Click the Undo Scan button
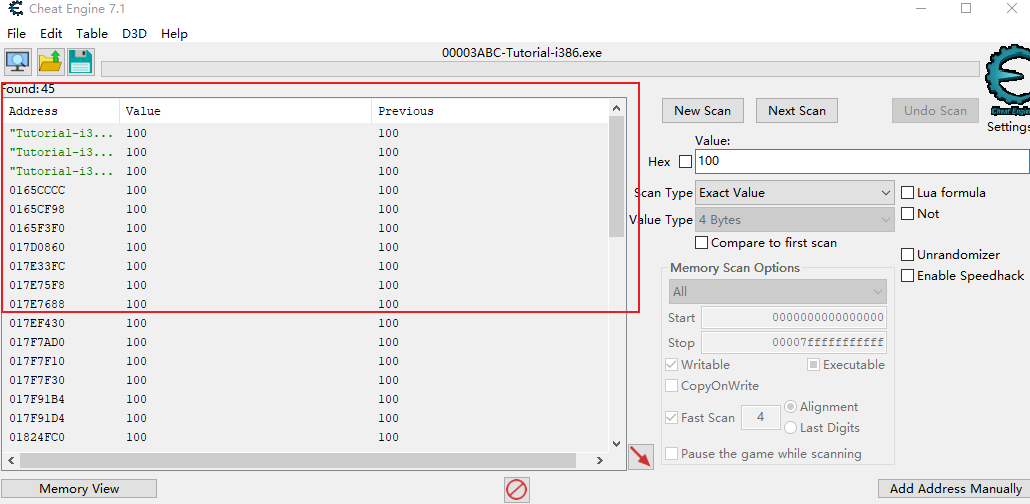The width and height of the screenshot is (1030, 504). tap(935, 110)
